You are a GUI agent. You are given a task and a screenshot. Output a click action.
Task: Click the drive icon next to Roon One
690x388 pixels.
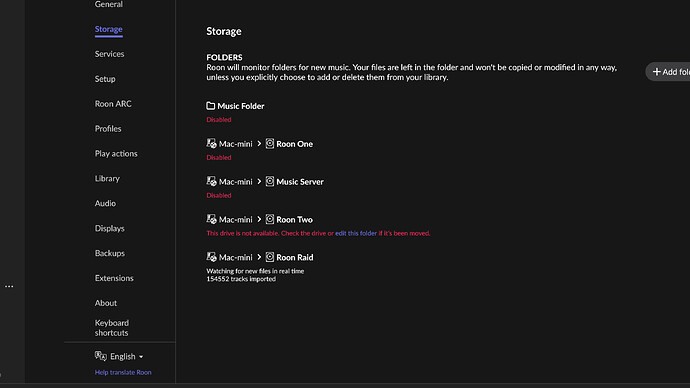click(x=270, y=143)
